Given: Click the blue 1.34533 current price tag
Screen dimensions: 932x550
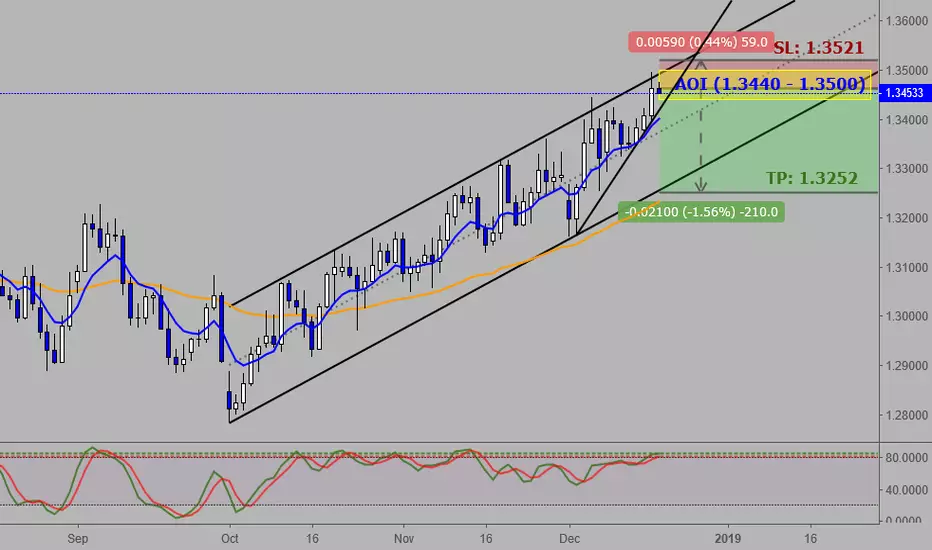Looking at the screenshot, I should point(905,93).
